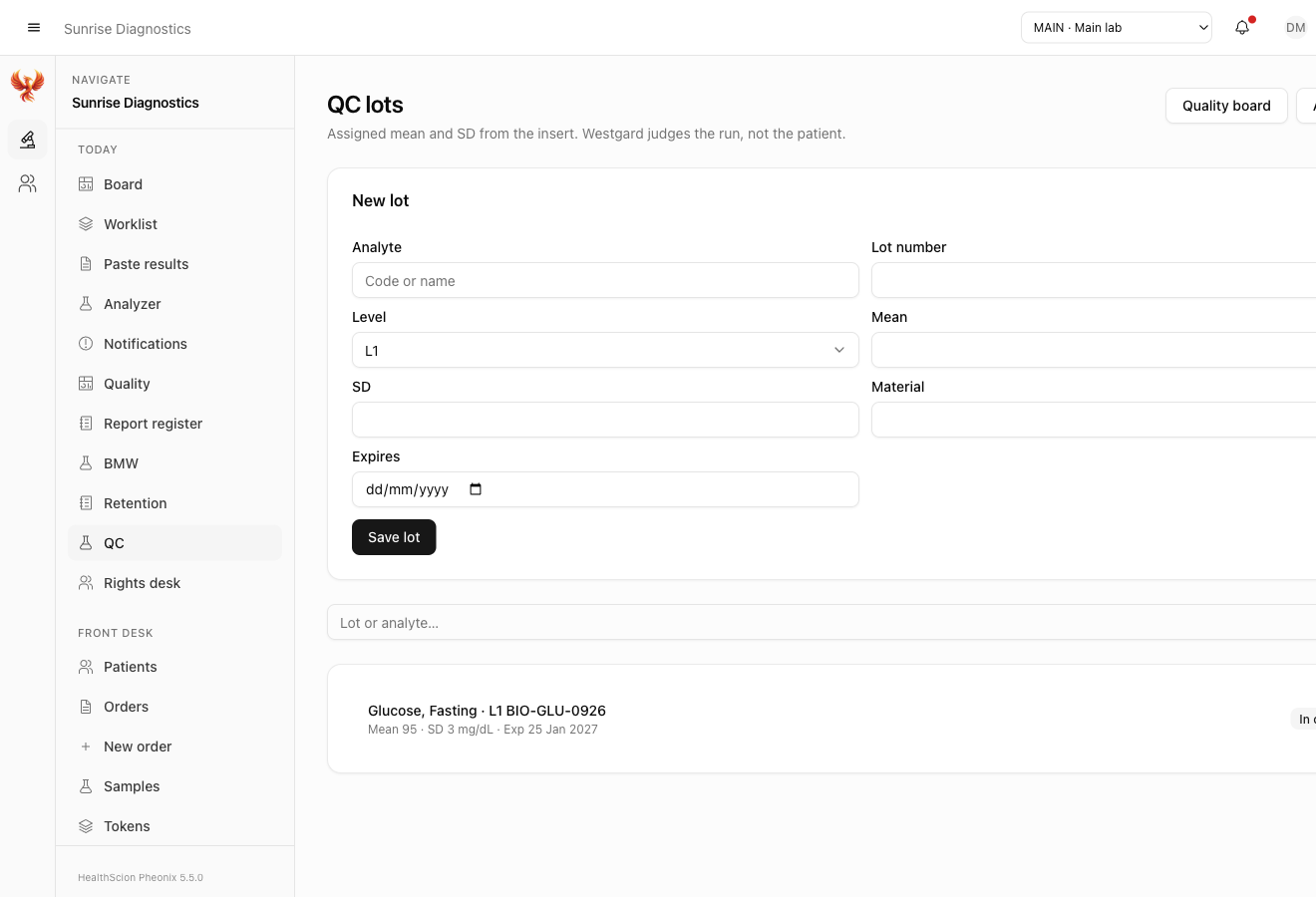Image resolution: width=1316 pixels, height=897 pixels.
Task: Click the Report register icon
Action: tap(86, 424)
